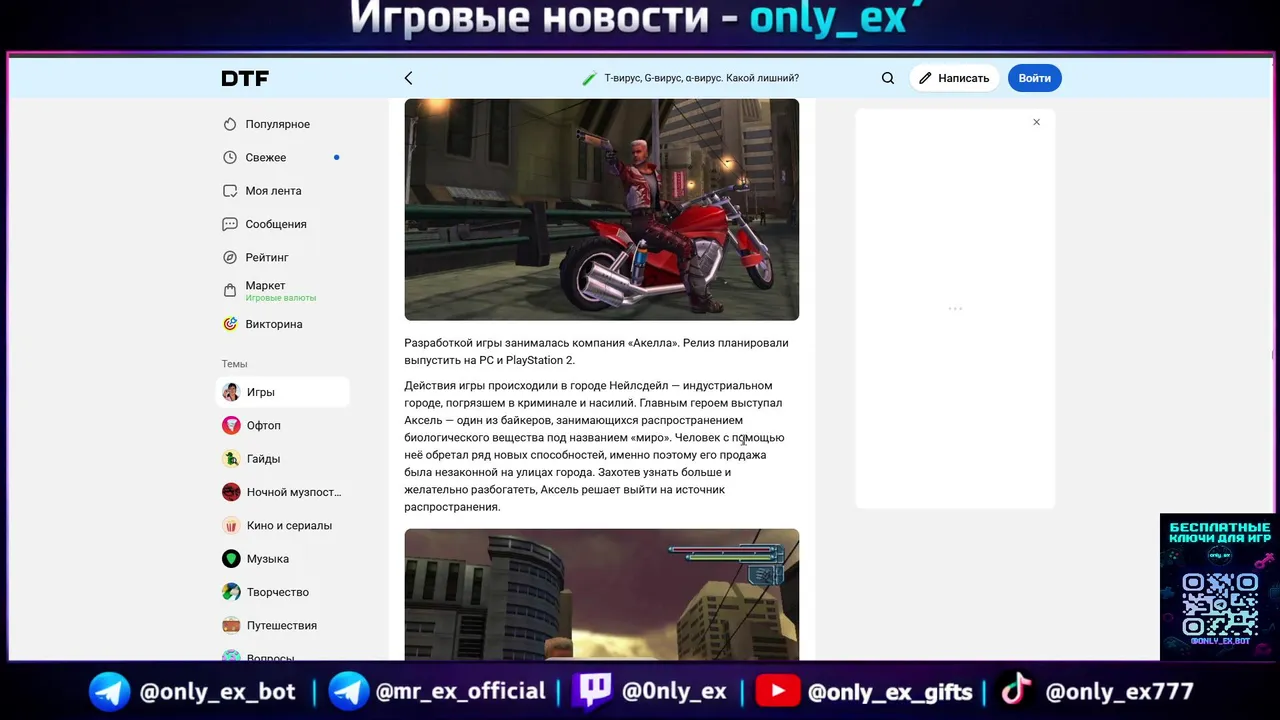Click paragraph starting 'Действия игры происходили'
Image resolution: width=1280 pixels, height=720 pixels.
[596, 446]
